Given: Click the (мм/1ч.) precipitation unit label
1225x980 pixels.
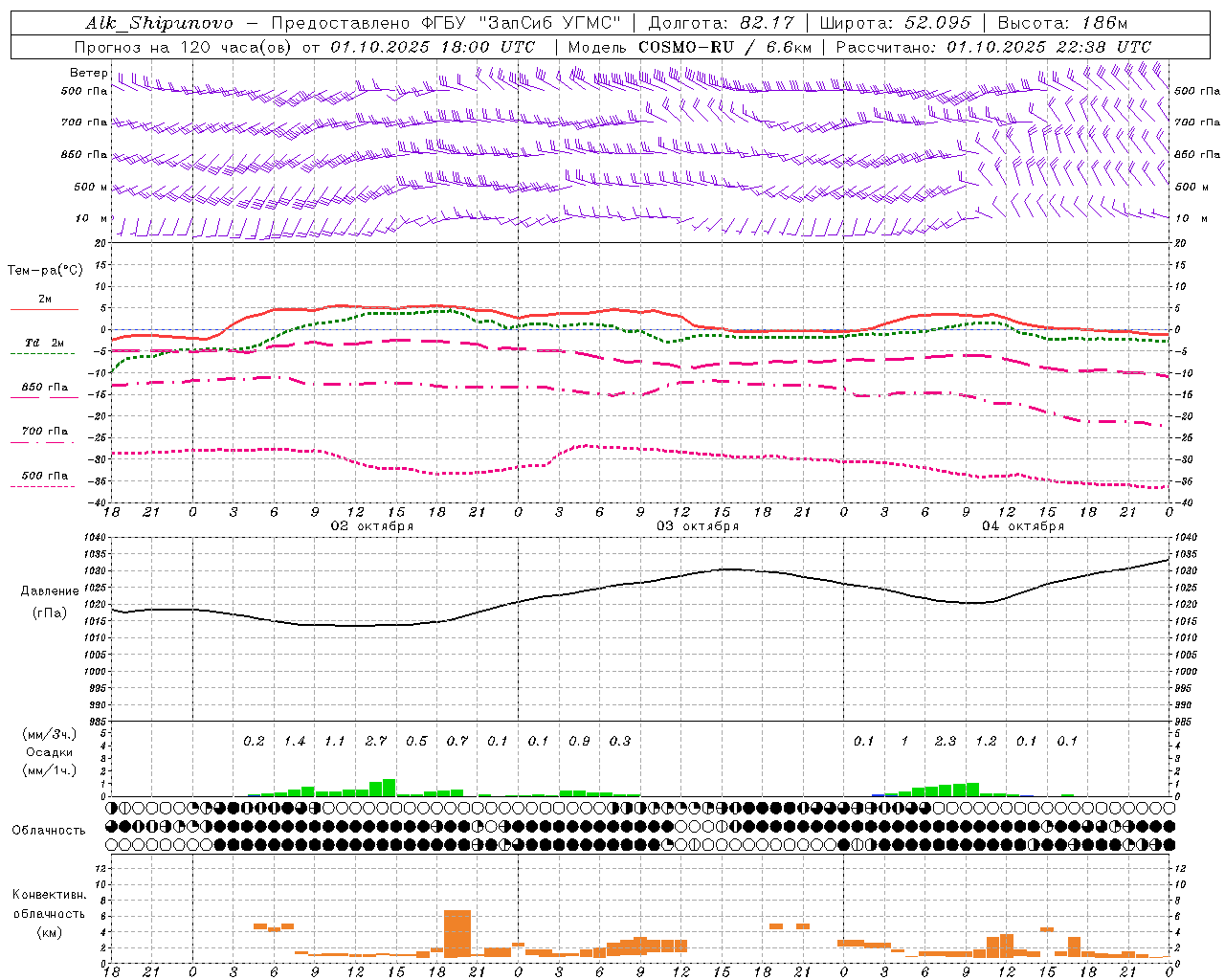Looking at the screenshot, I should coord(49,770).
